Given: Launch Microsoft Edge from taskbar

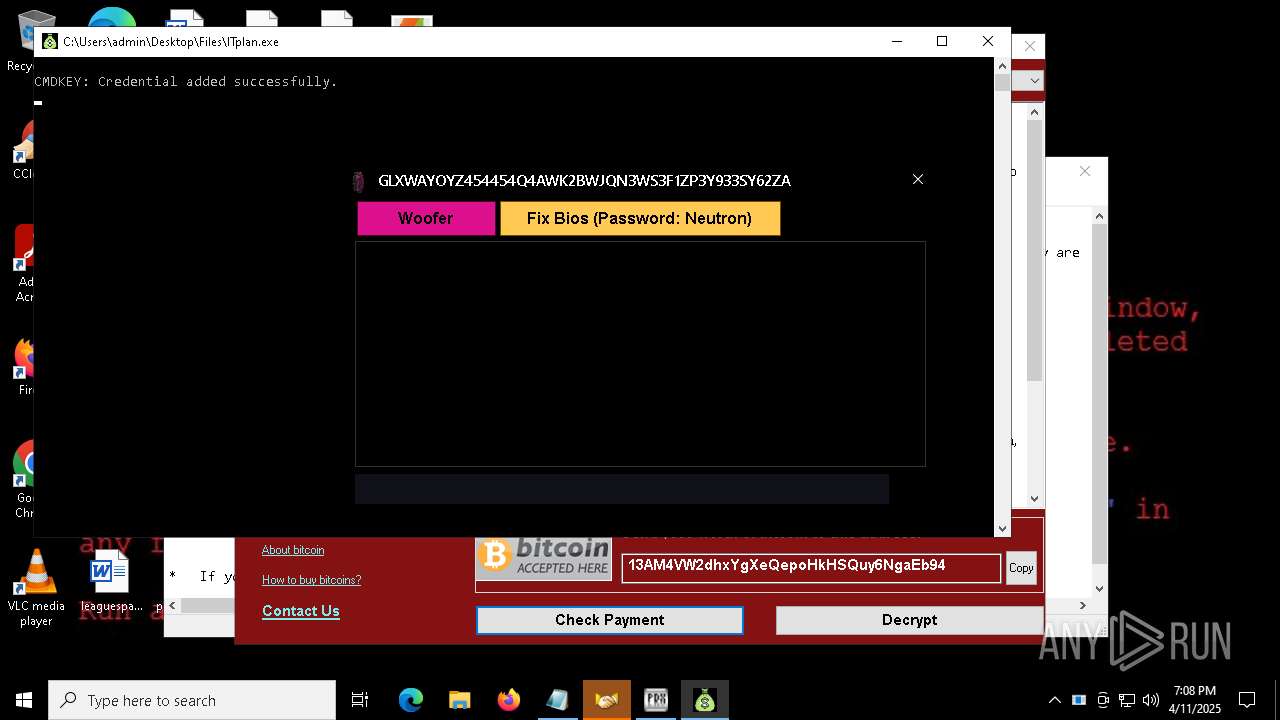Looking at the screenshot, I should [411, 700].
